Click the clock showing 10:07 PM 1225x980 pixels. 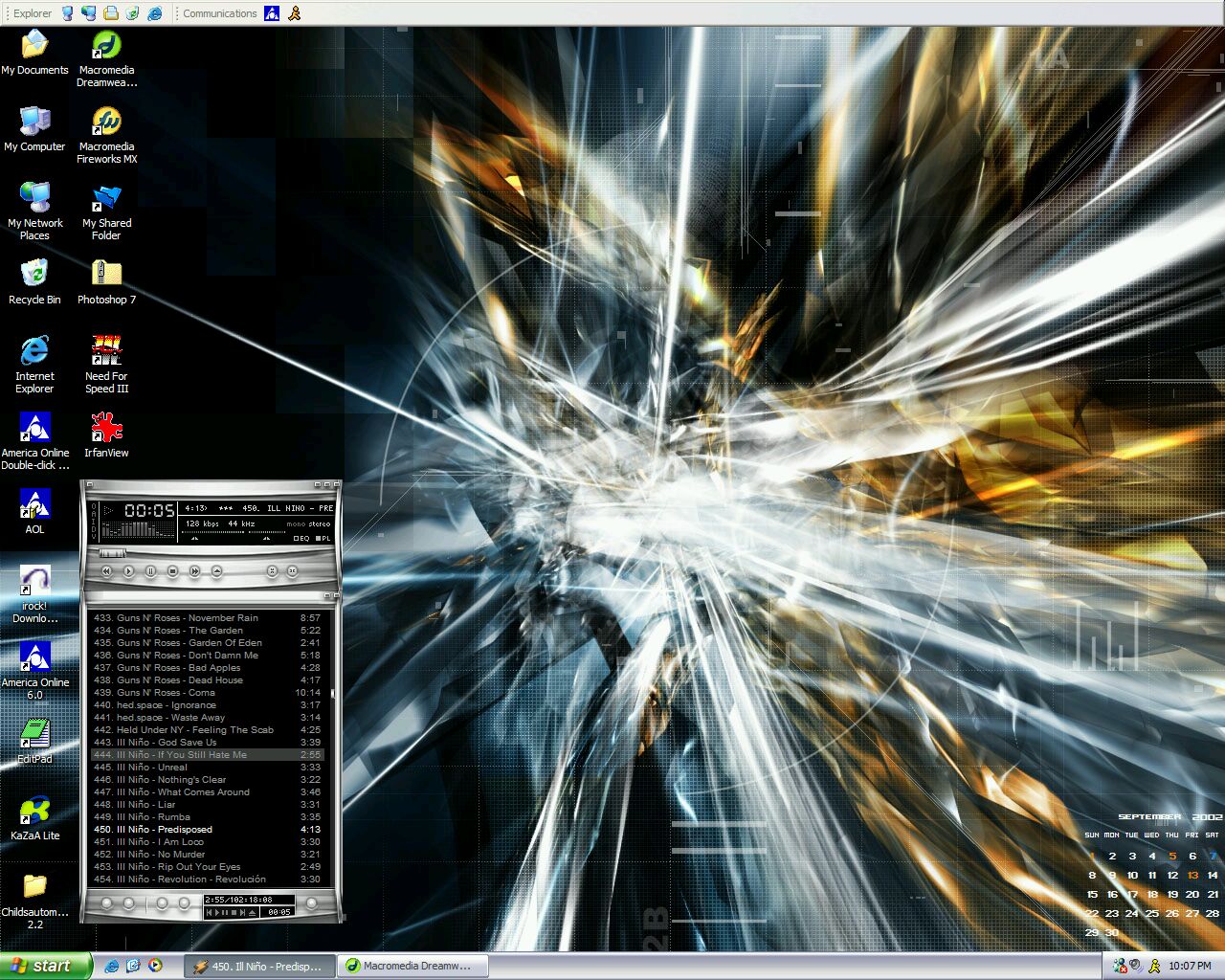pyautogui.click(x=1190, y=966)
